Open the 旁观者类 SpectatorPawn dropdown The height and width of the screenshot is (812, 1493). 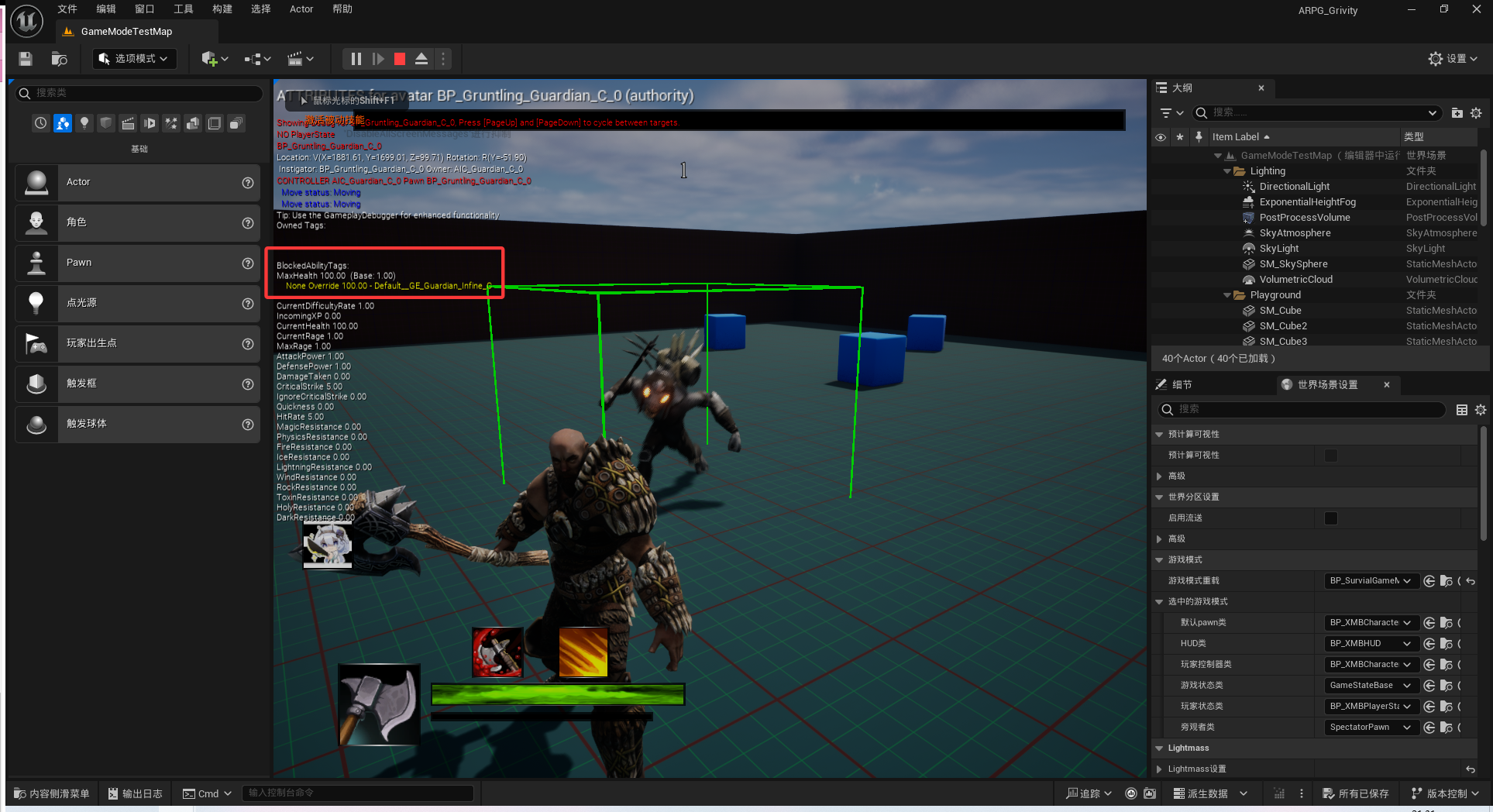1371,728
